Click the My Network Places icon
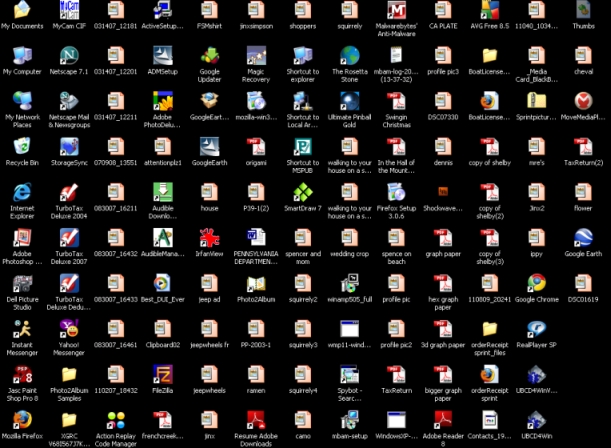This screenshot has height=448, width=611. pyautogui.click(x=22, y=101)
